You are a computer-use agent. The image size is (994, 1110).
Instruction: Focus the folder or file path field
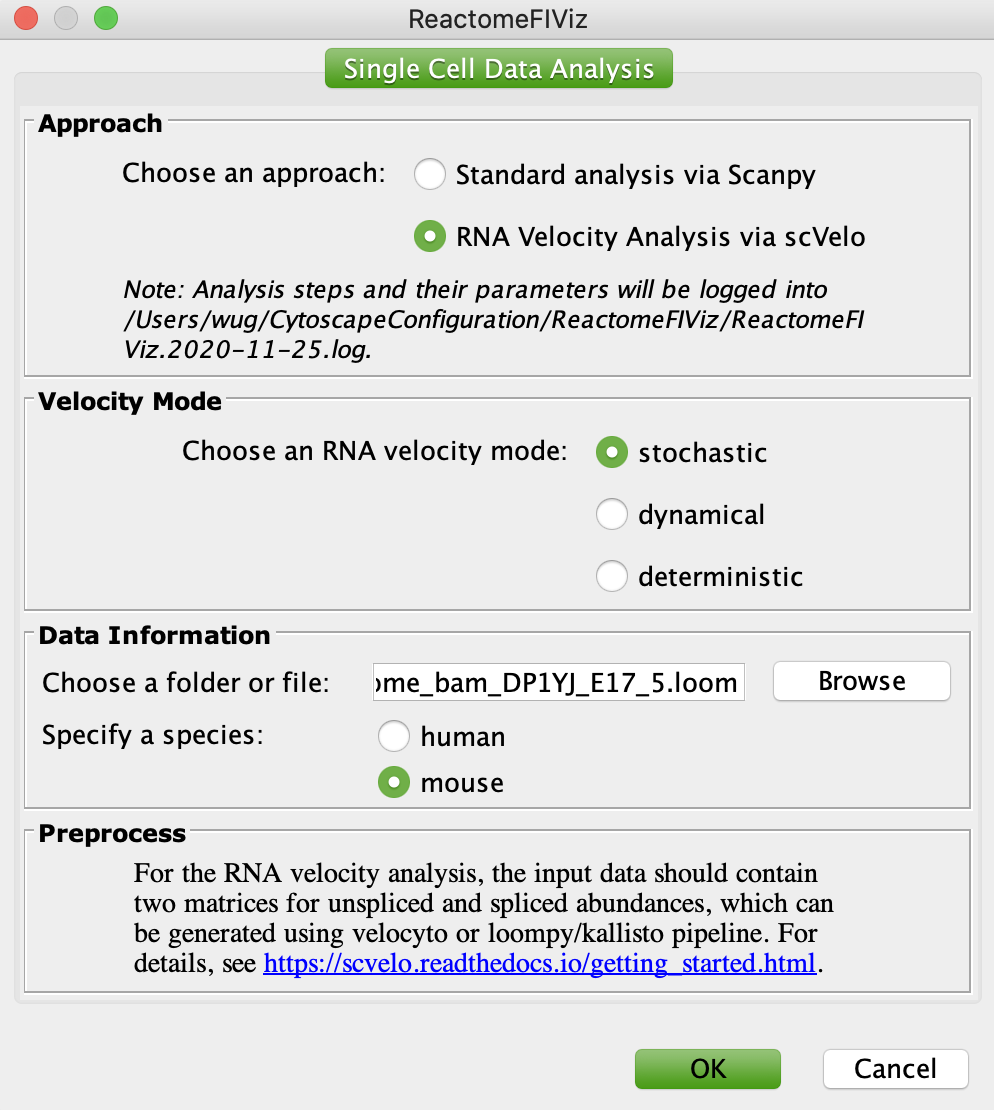click(x=559, y=682)
